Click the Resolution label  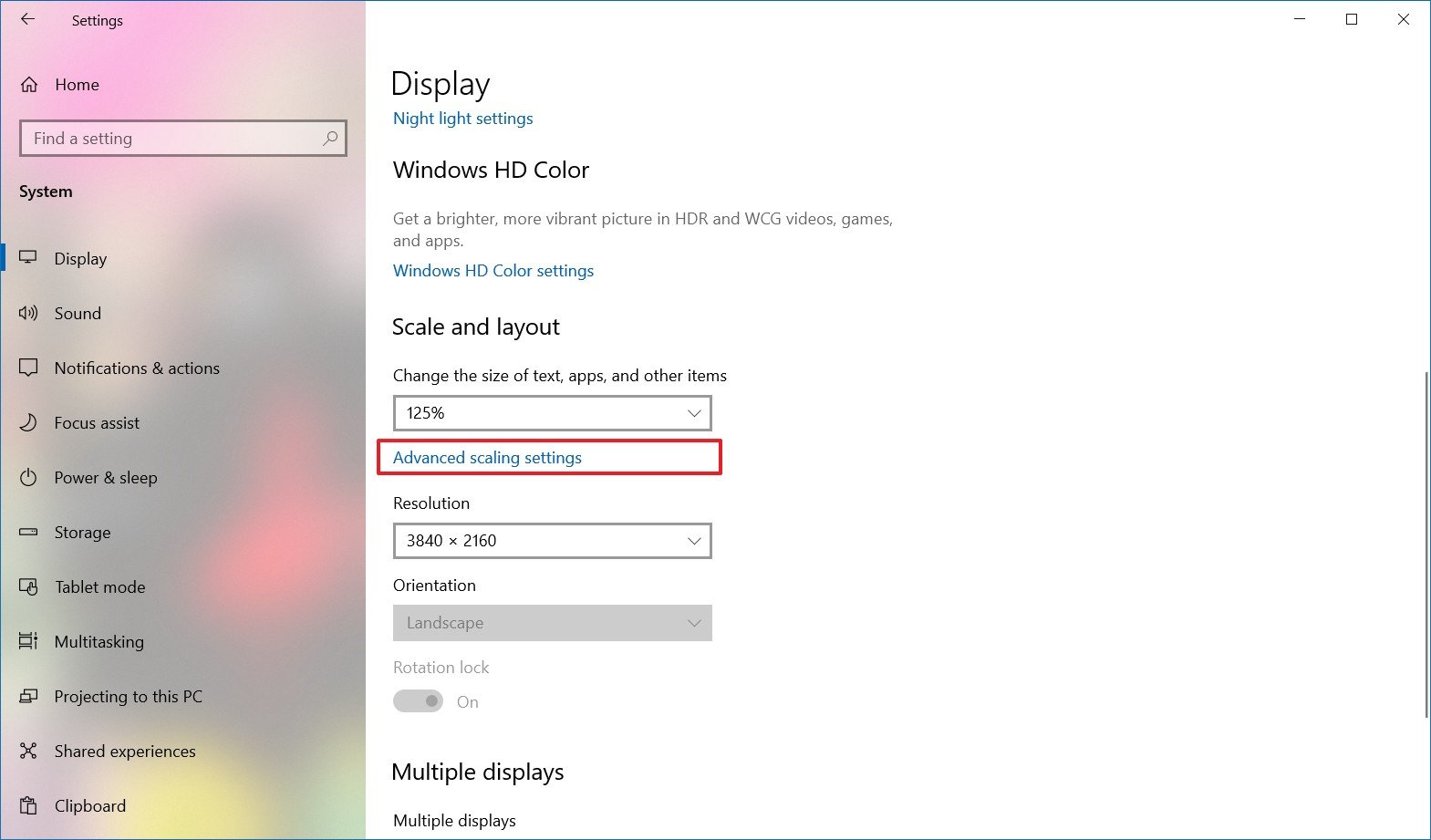[x=431, y=503]
